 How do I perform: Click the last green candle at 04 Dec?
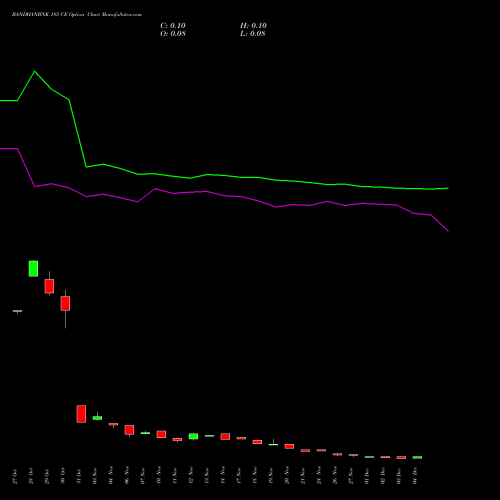(x=417, y=457)
